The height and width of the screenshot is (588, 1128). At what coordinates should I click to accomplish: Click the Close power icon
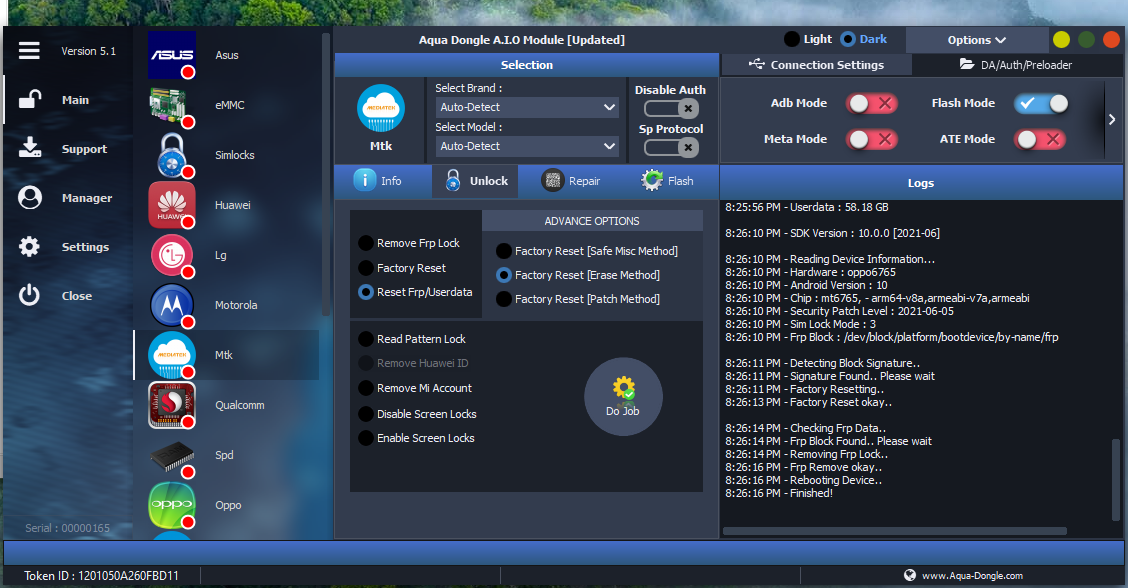[29, 295]
